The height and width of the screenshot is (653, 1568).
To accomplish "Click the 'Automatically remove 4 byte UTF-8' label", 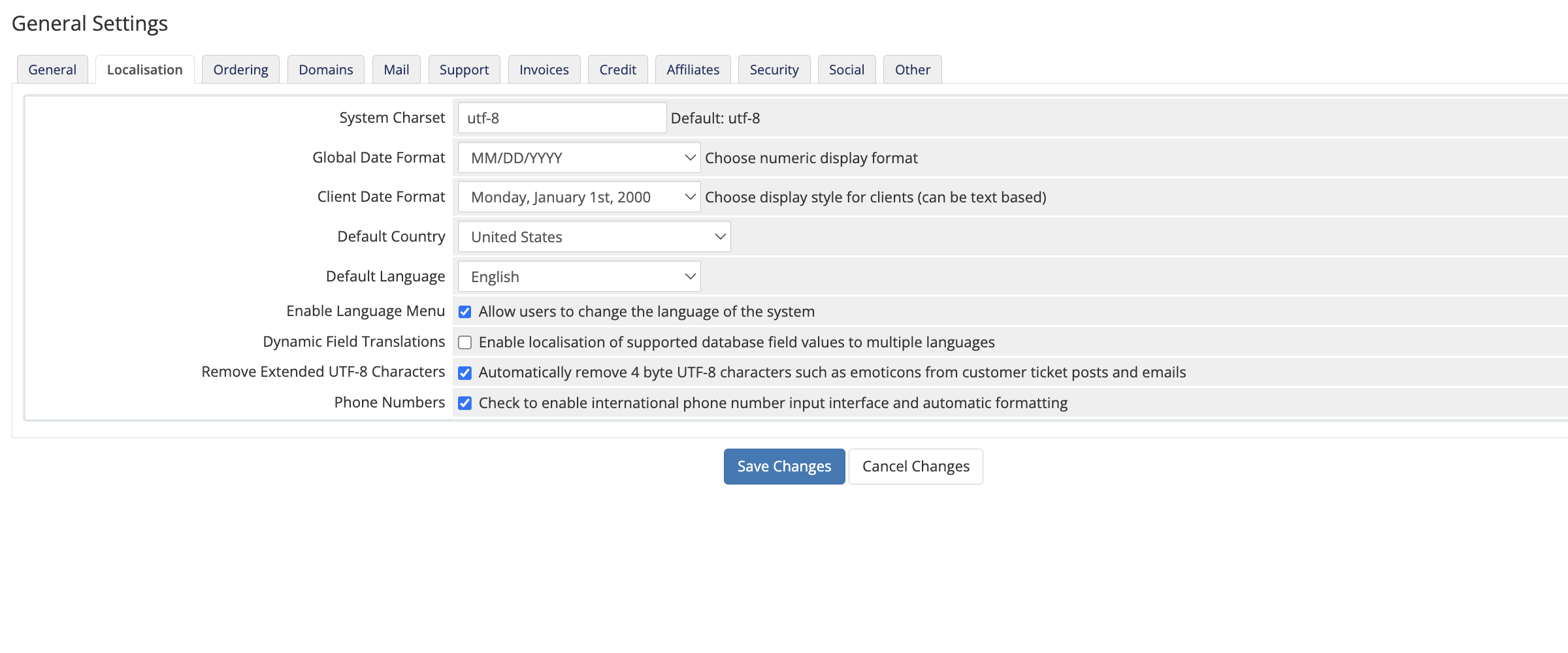I will click(832, 372).
